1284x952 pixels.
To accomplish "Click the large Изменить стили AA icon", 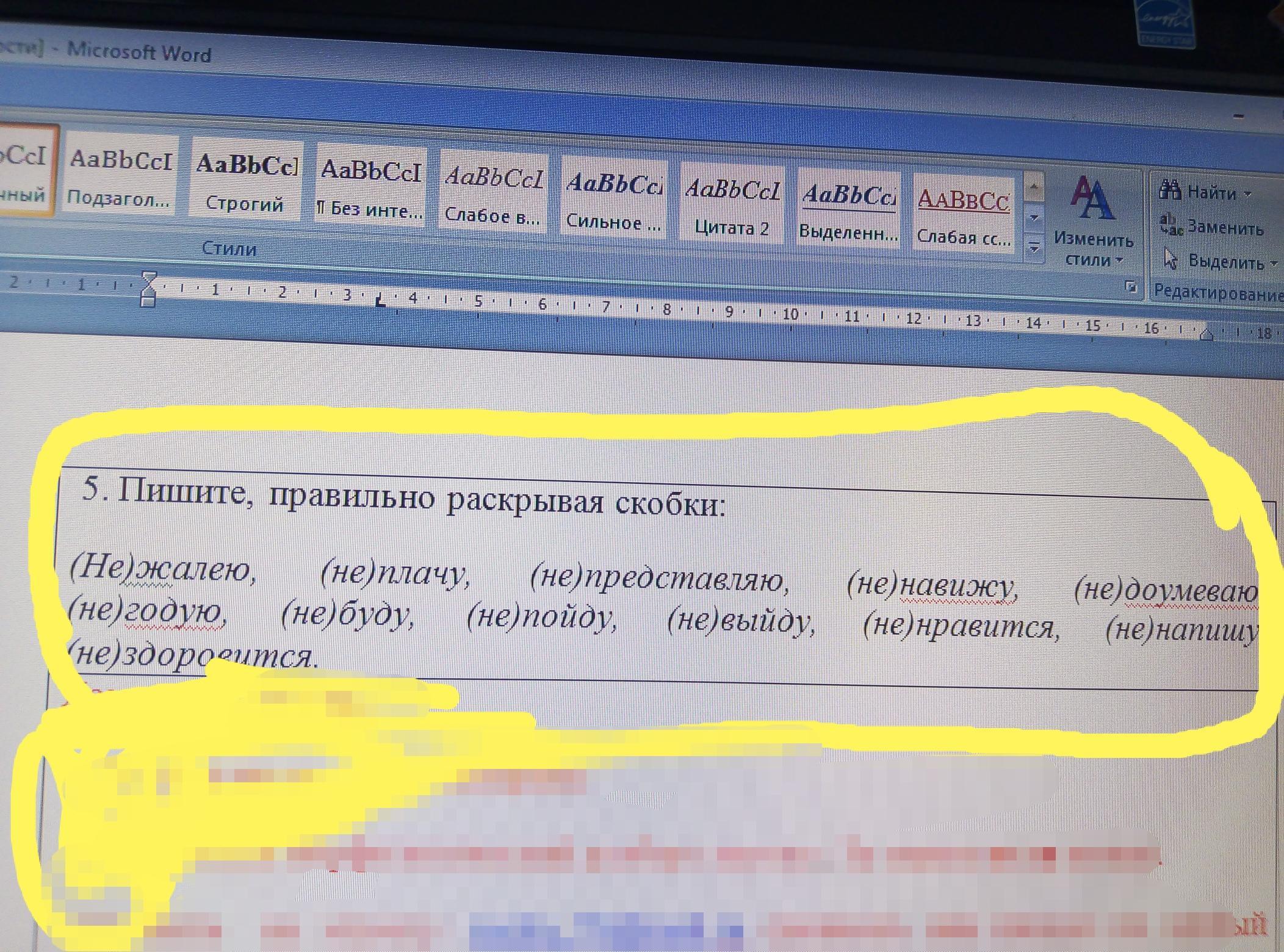I will point(1092,199).
